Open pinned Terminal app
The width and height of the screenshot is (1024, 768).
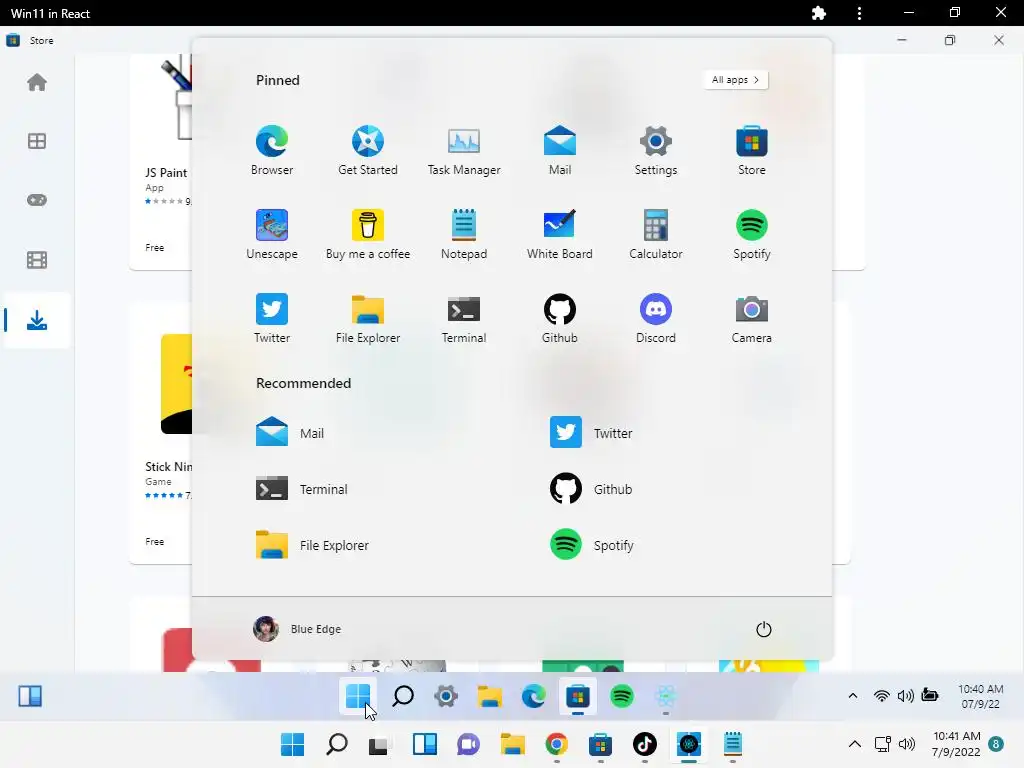point(464,319)
